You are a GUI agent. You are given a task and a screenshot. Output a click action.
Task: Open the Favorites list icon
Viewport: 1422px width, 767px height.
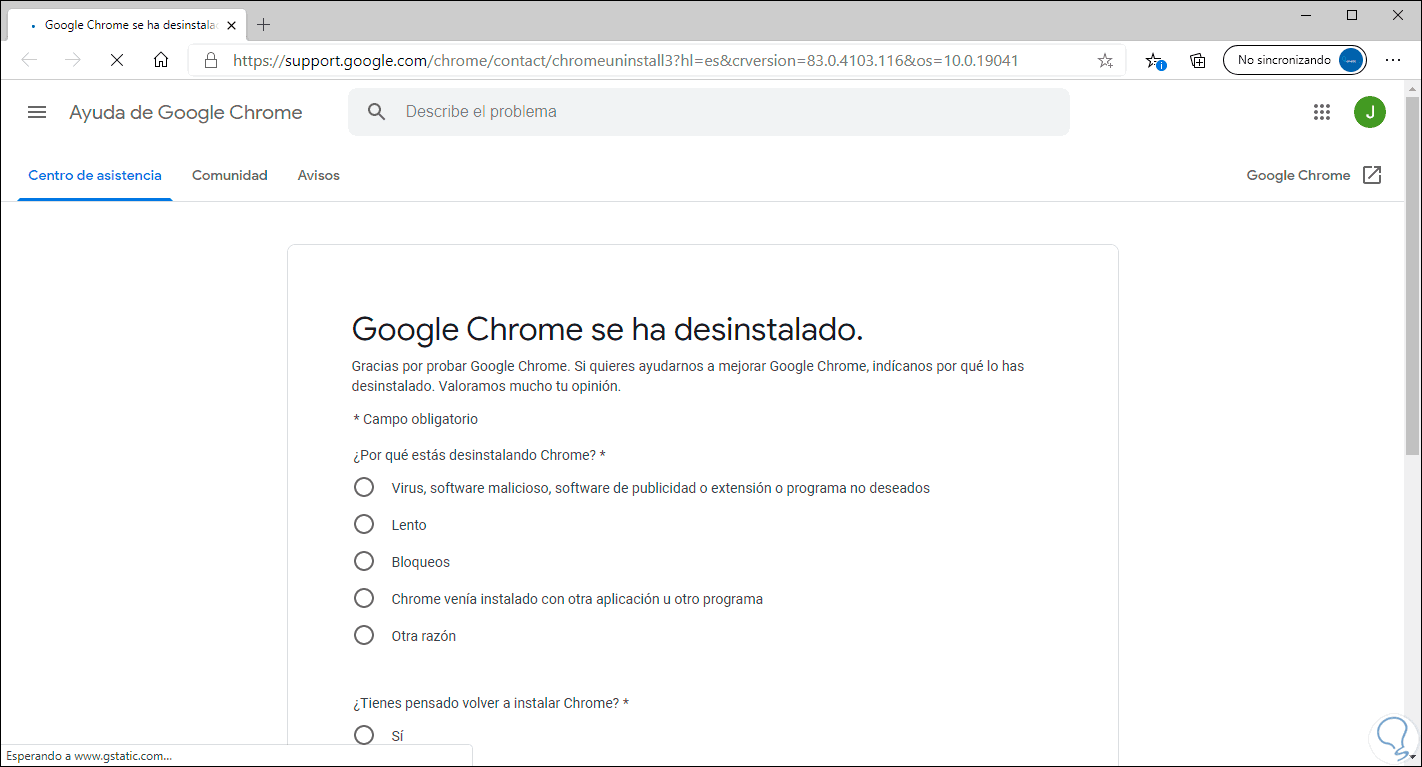(1155, 60)
